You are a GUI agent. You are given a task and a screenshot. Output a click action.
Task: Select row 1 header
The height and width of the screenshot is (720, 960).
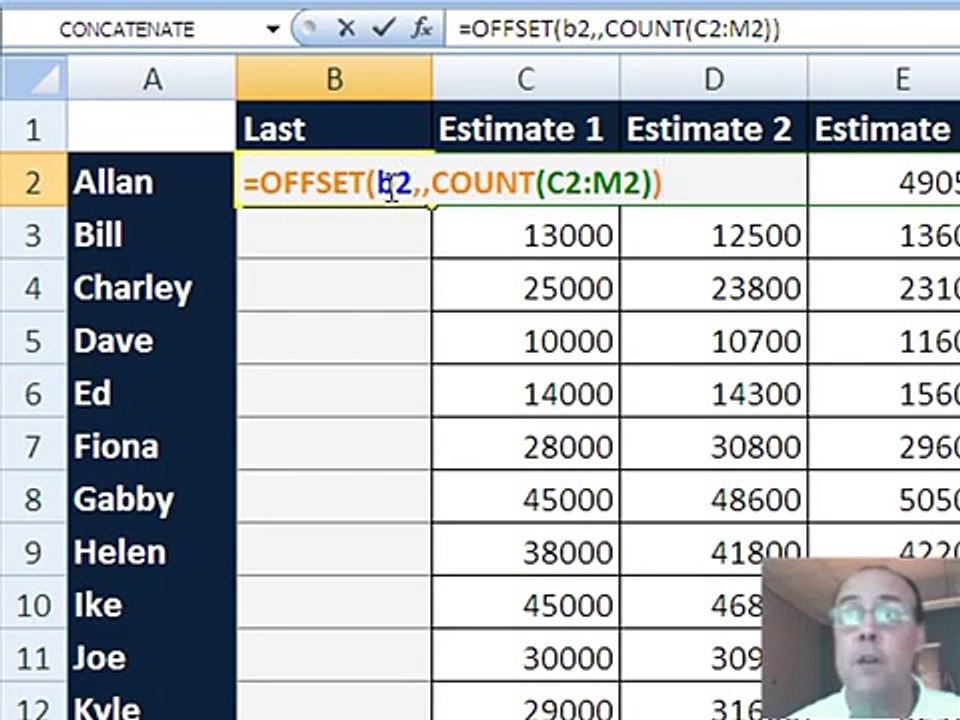coord(34,129)
